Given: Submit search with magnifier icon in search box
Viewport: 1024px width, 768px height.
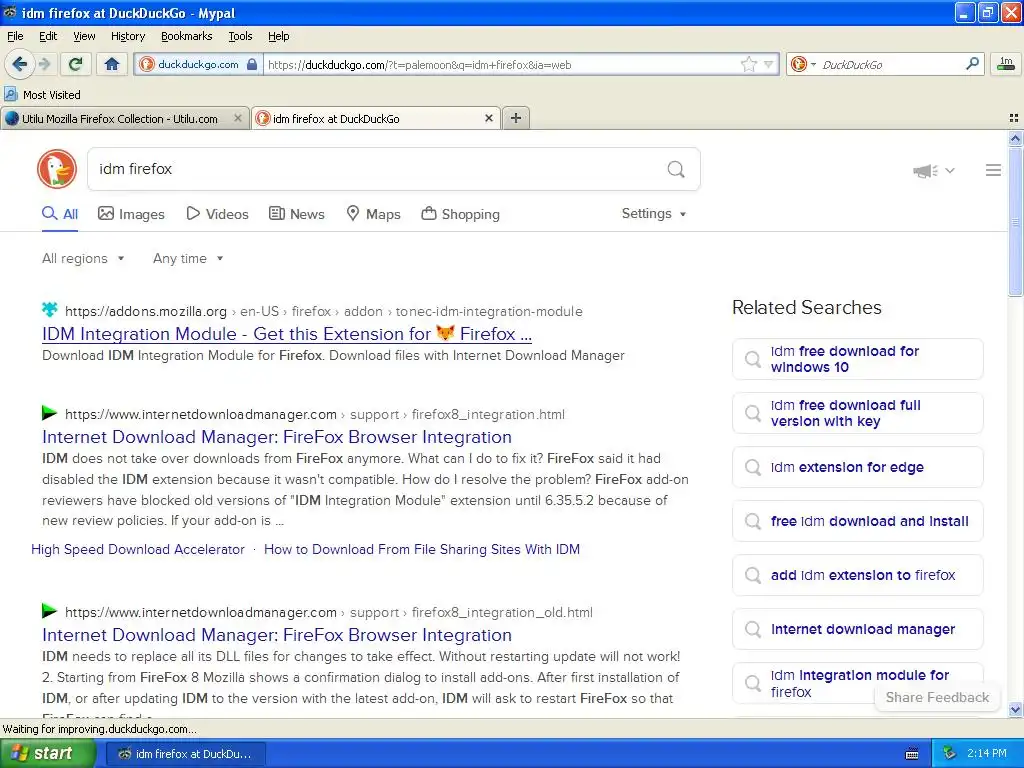Looking at the screenshot, I should 676,169.
